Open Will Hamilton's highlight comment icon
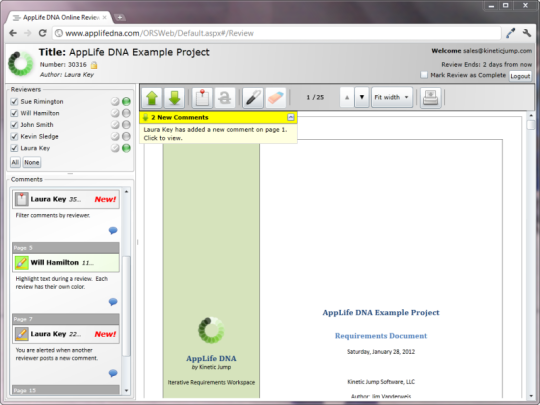 (x=21, y=263)
